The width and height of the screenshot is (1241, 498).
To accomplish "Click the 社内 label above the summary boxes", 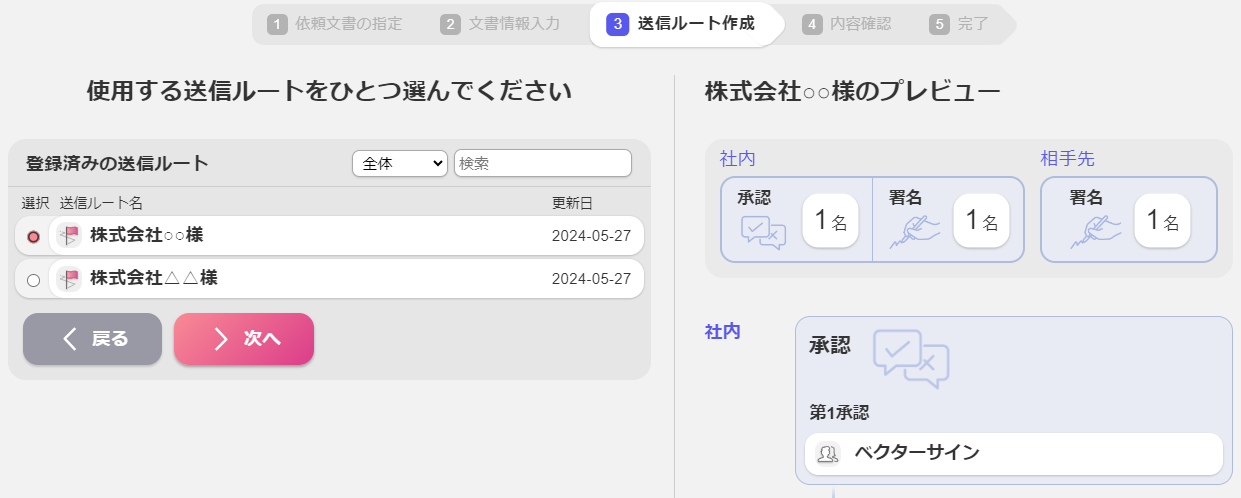I will point(737,159).
